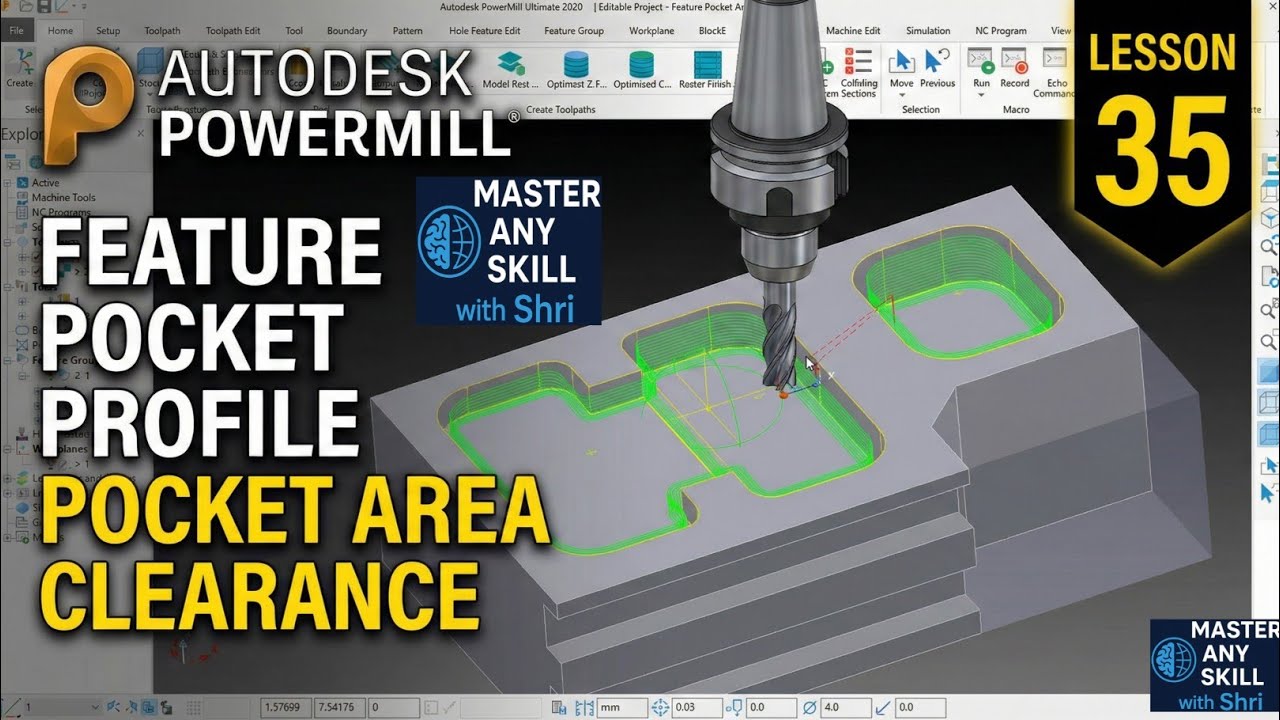Screen dimensions: 1280x720
Task: Open the Boundary ribbon tab
Action: (347, 31)
